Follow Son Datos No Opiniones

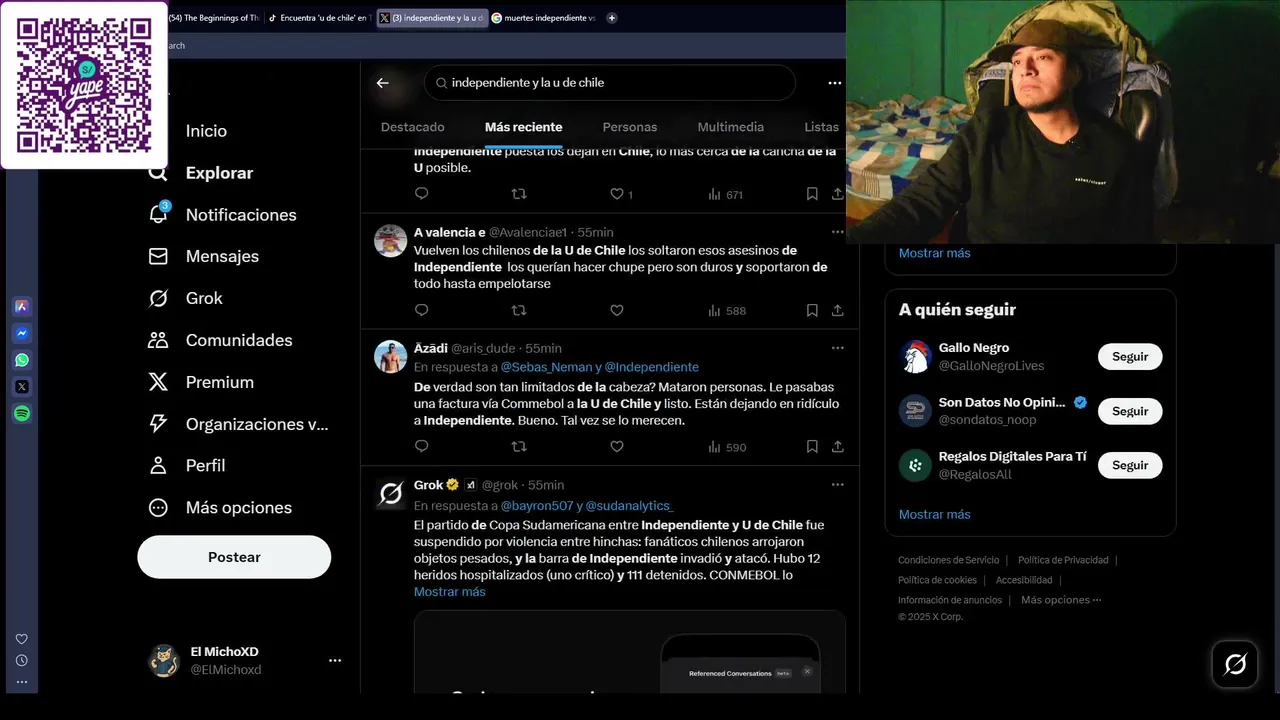pos(1130,411)
